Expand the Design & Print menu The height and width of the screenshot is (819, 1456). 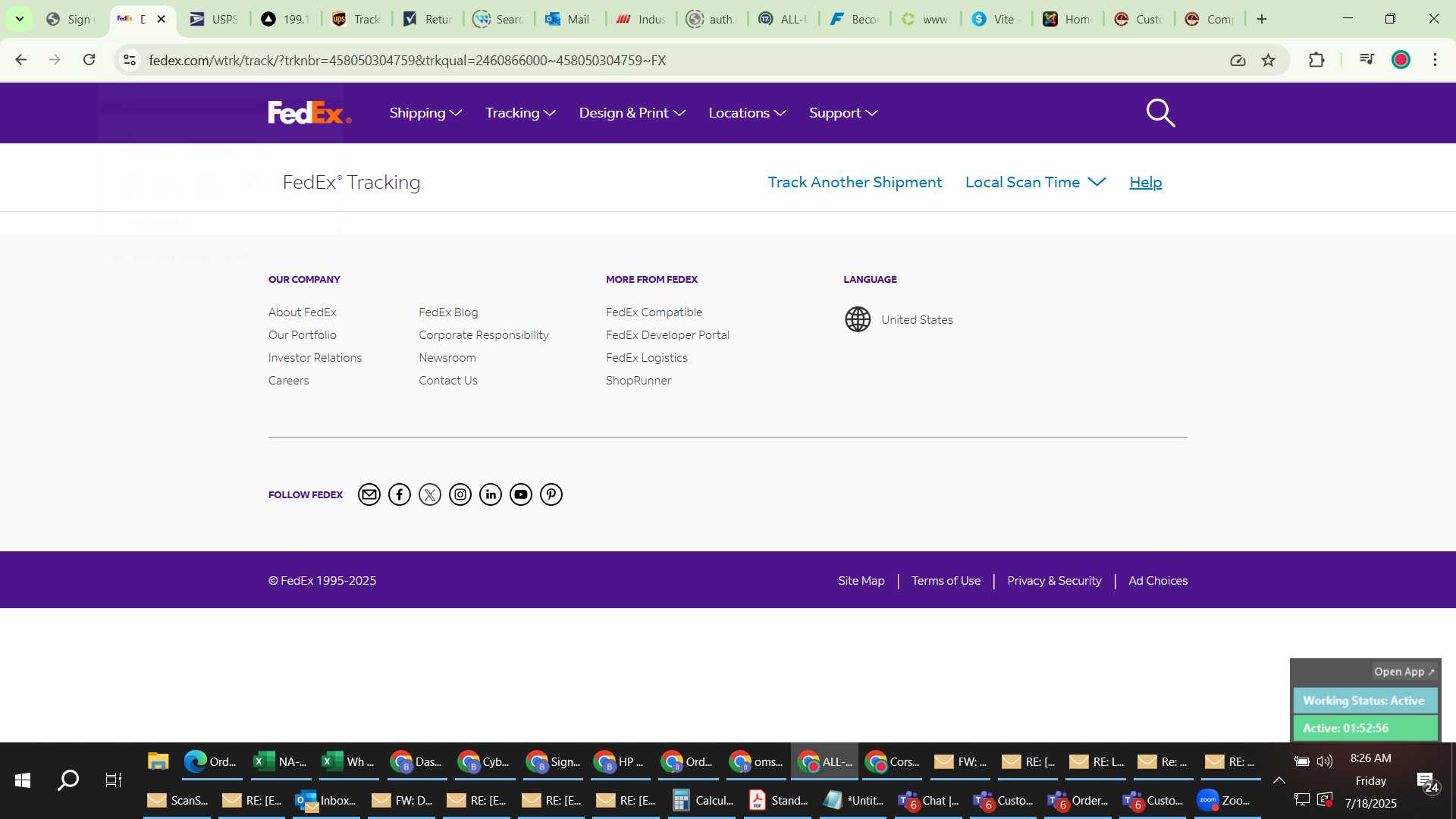[x=632, y=113]
